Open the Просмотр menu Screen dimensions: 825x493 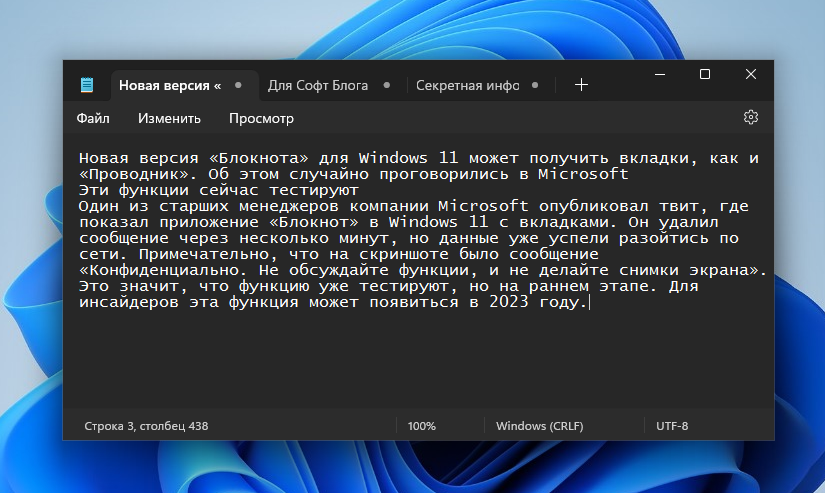click(261, 118)
